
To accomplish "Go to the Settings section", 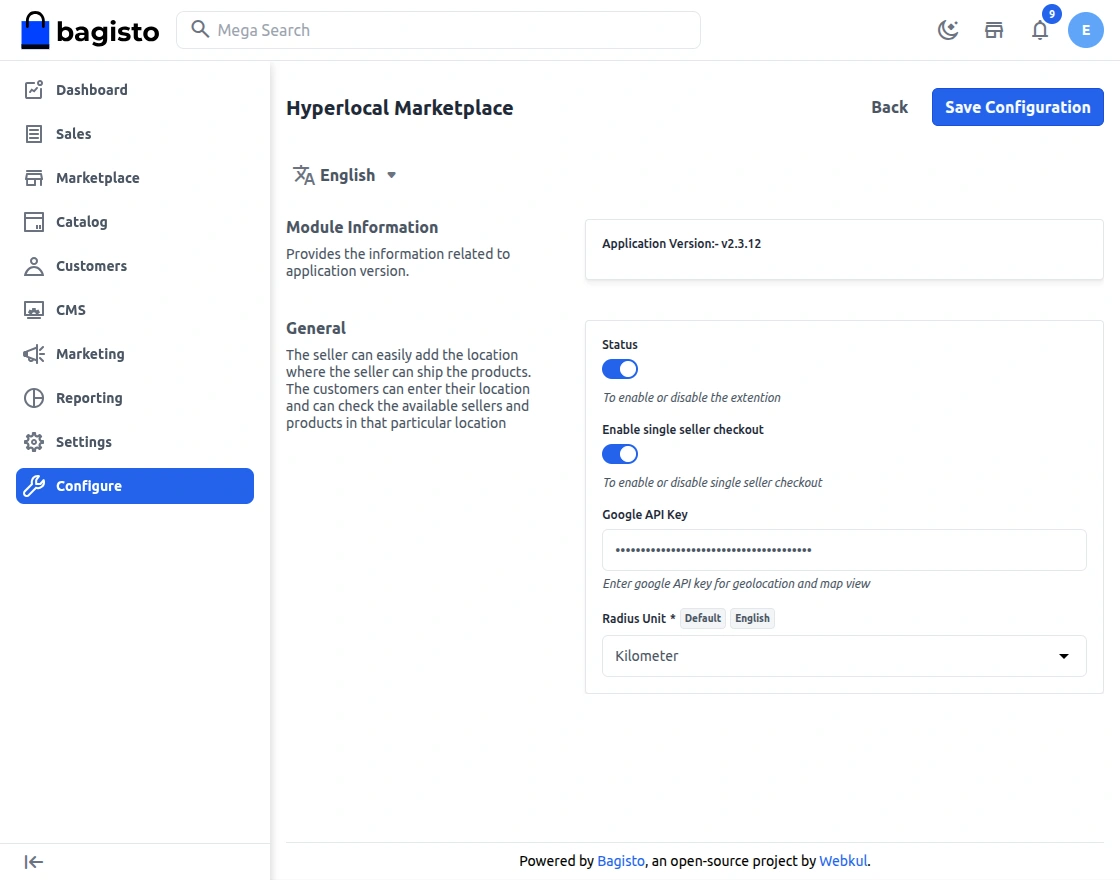I will coord(84,442).
